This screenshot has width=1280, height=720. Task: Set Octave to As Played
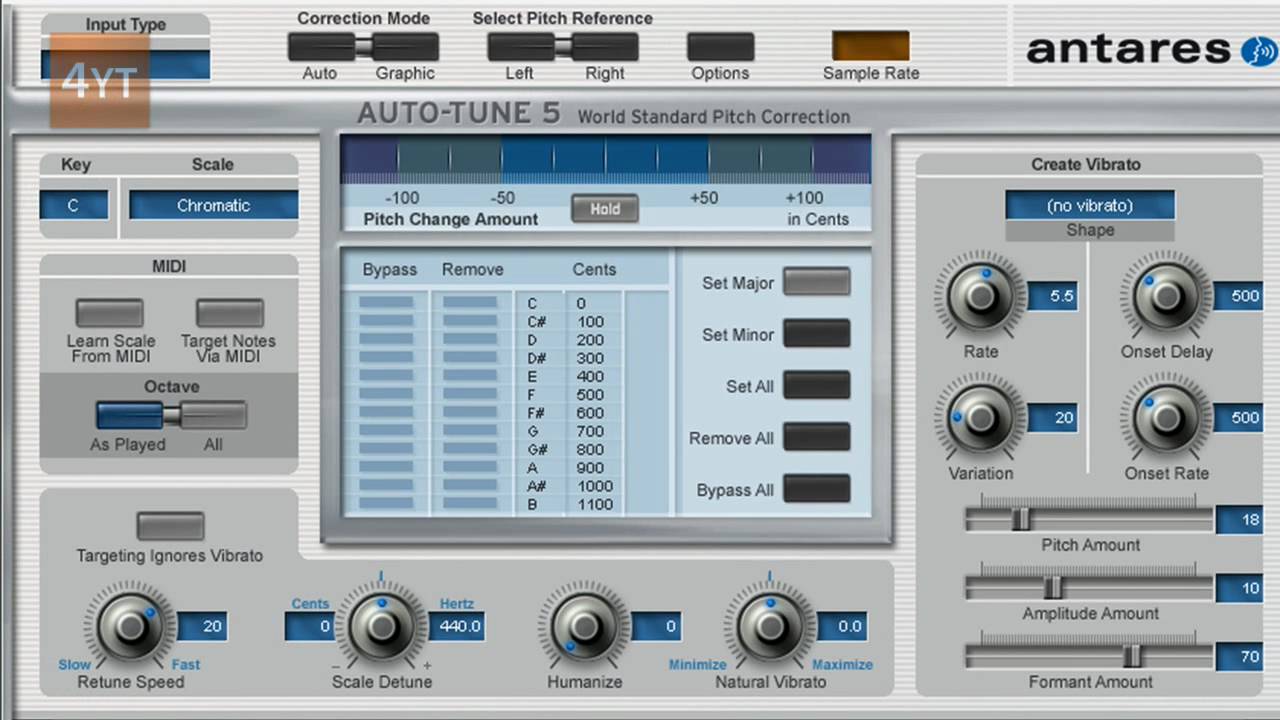[129, 415]
